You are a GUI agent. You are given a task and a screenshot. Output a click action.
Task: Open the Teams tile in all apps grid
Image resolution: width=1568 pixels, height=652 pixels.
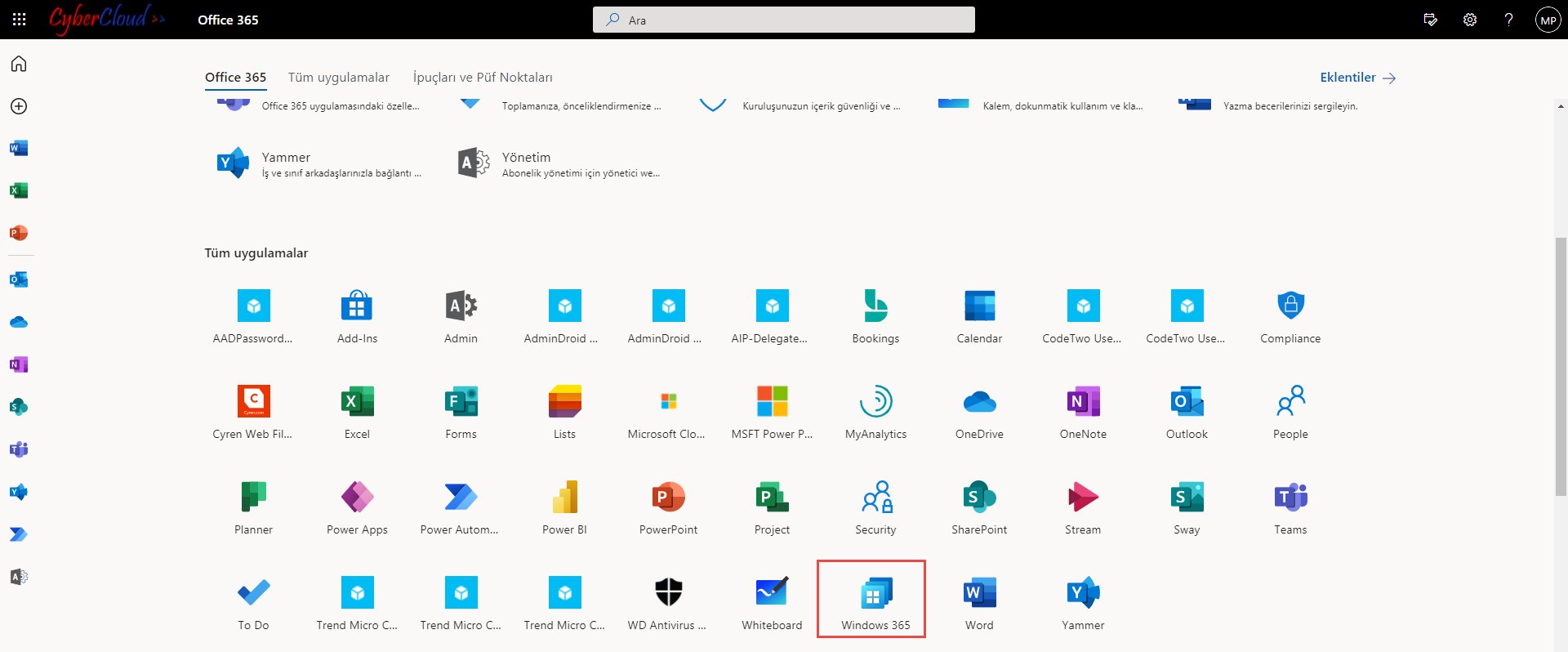tap(1290, 508)
